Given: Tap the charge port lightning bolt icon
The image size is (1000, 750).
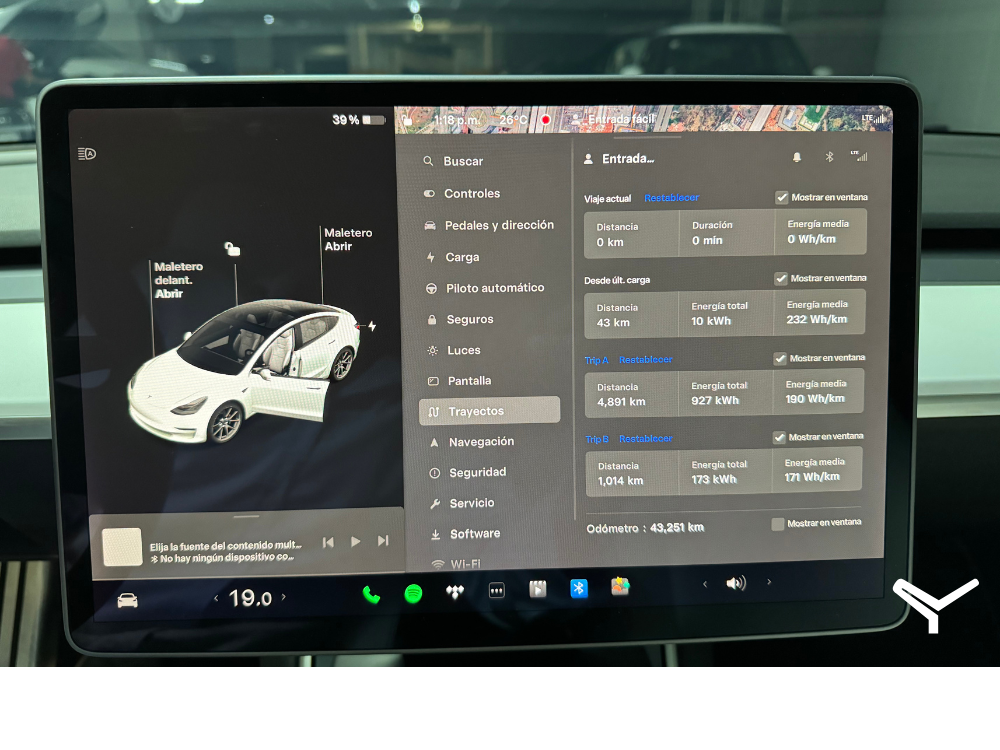Looking at the screenshot, I should click(372, 326).
